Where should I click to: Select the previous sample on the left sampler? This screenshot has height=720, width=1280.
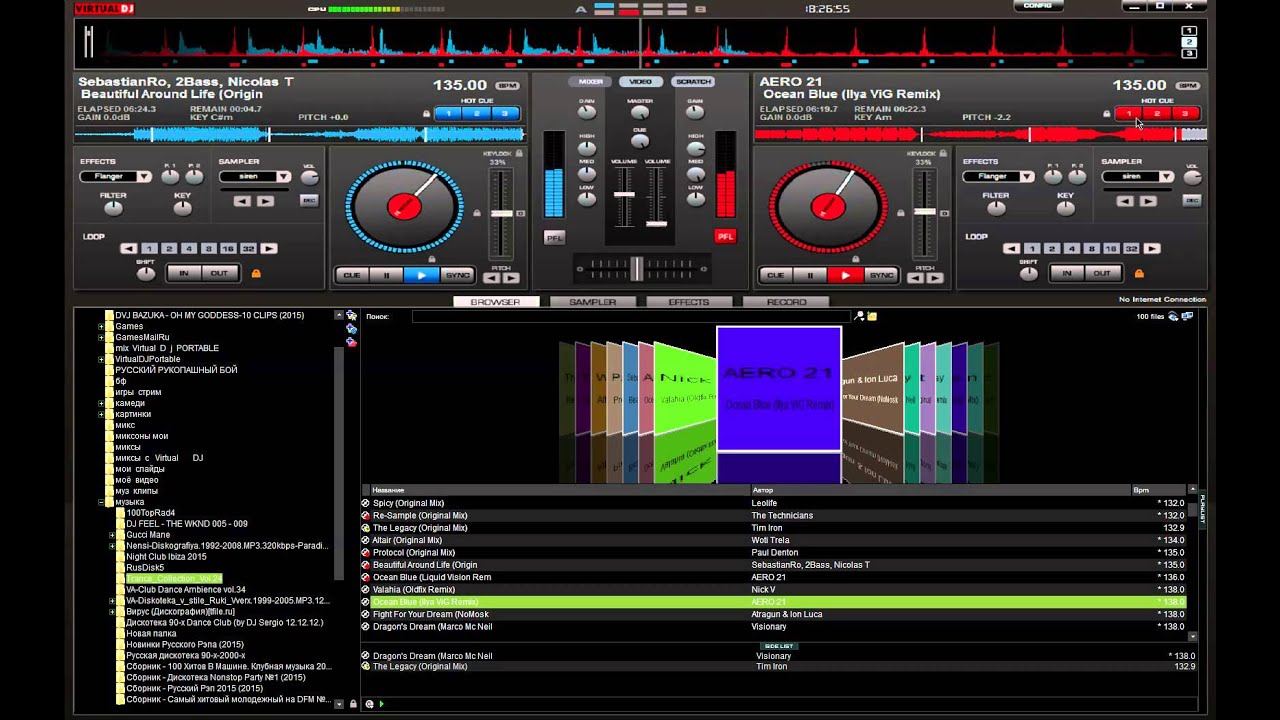[x=242, y=201]
